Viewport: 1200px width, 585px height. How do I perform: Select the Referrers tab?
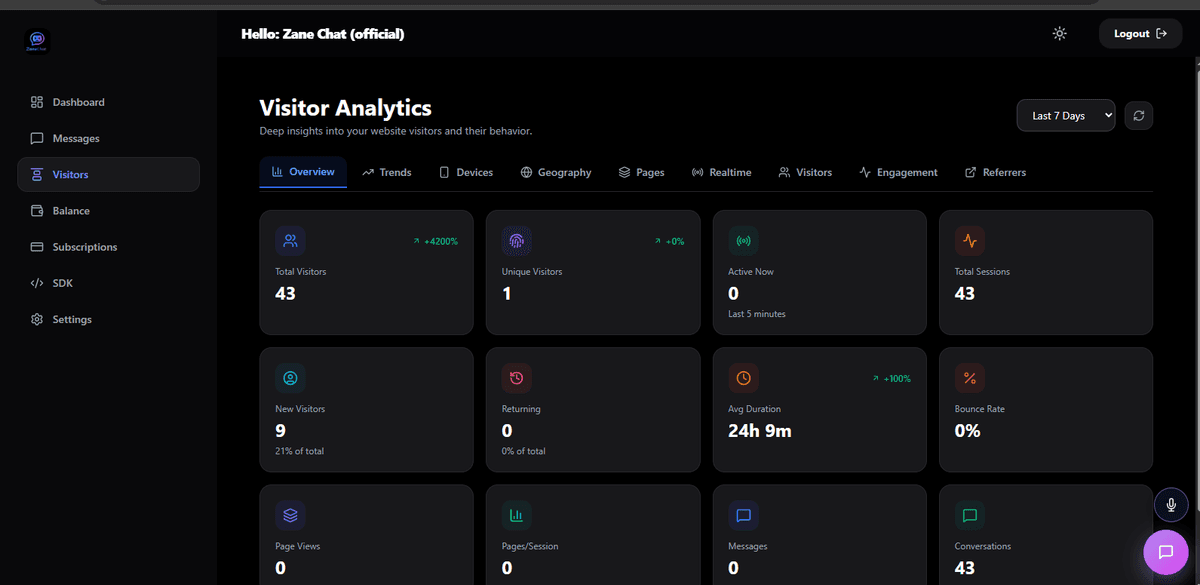(995, 172)
